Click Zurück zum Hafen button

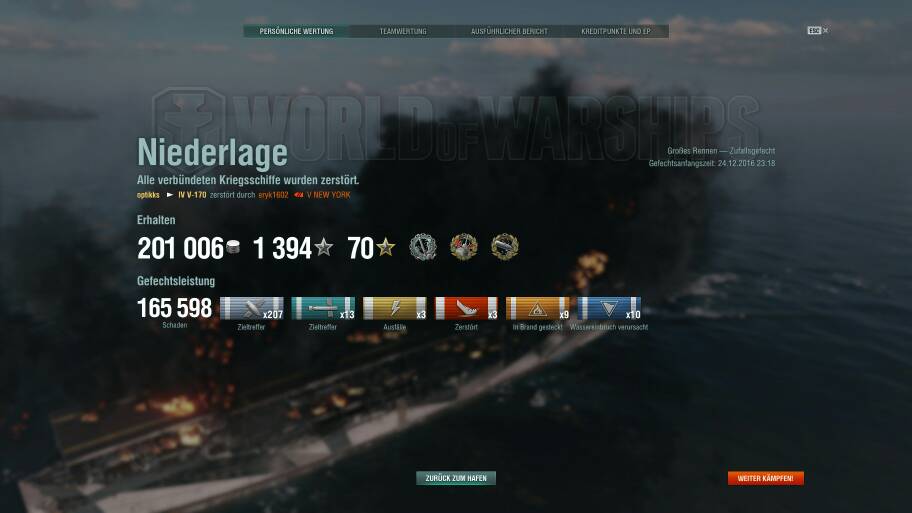click(x=456, y=478)
